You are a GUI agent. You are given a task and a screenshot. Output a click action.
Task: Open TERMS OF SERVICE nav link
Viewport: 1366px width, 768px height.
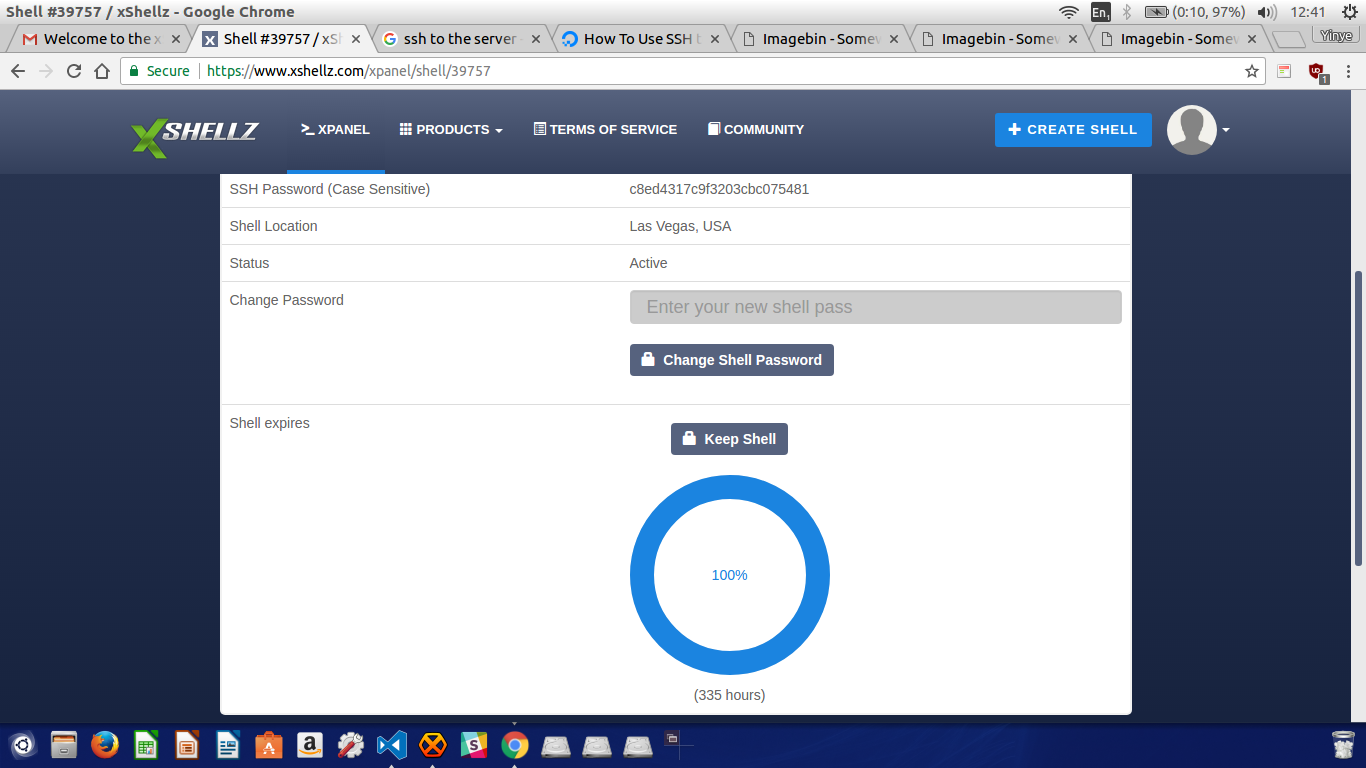605,130
